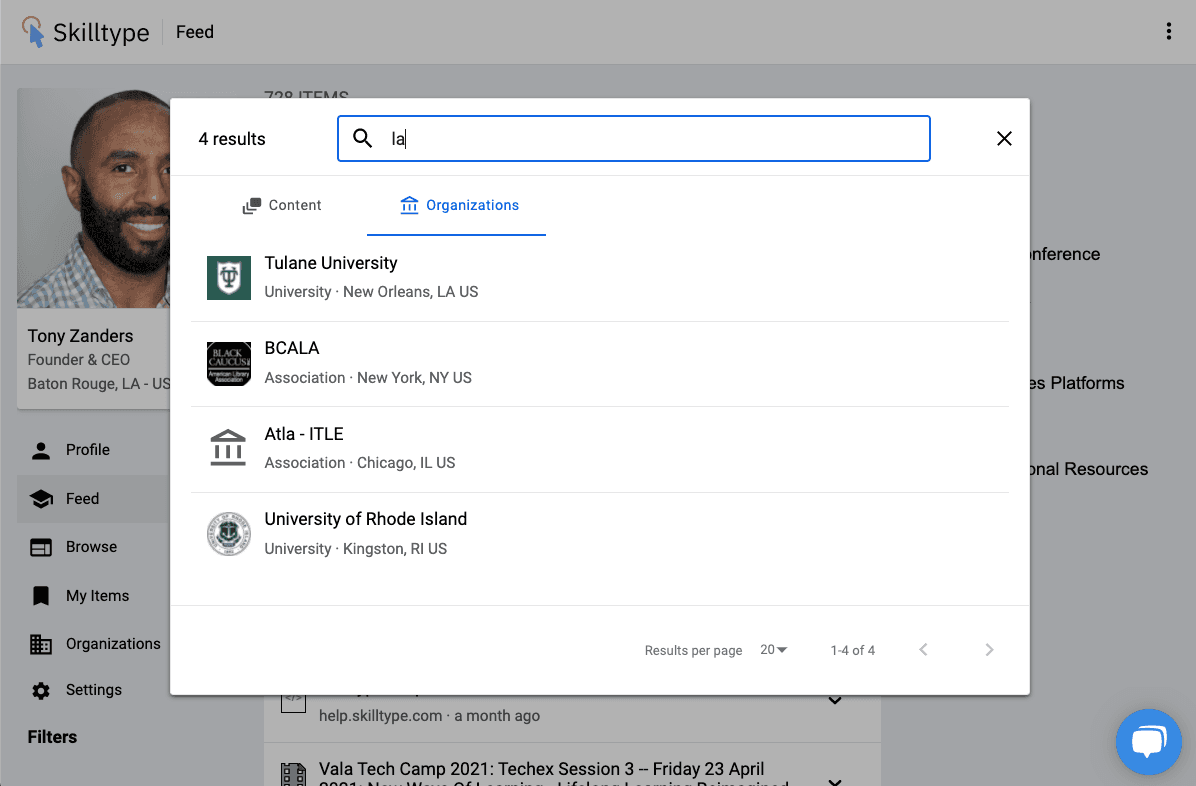Open University of Rhode Island result
Screen dimensions: 1196x786
pos(600,534)
